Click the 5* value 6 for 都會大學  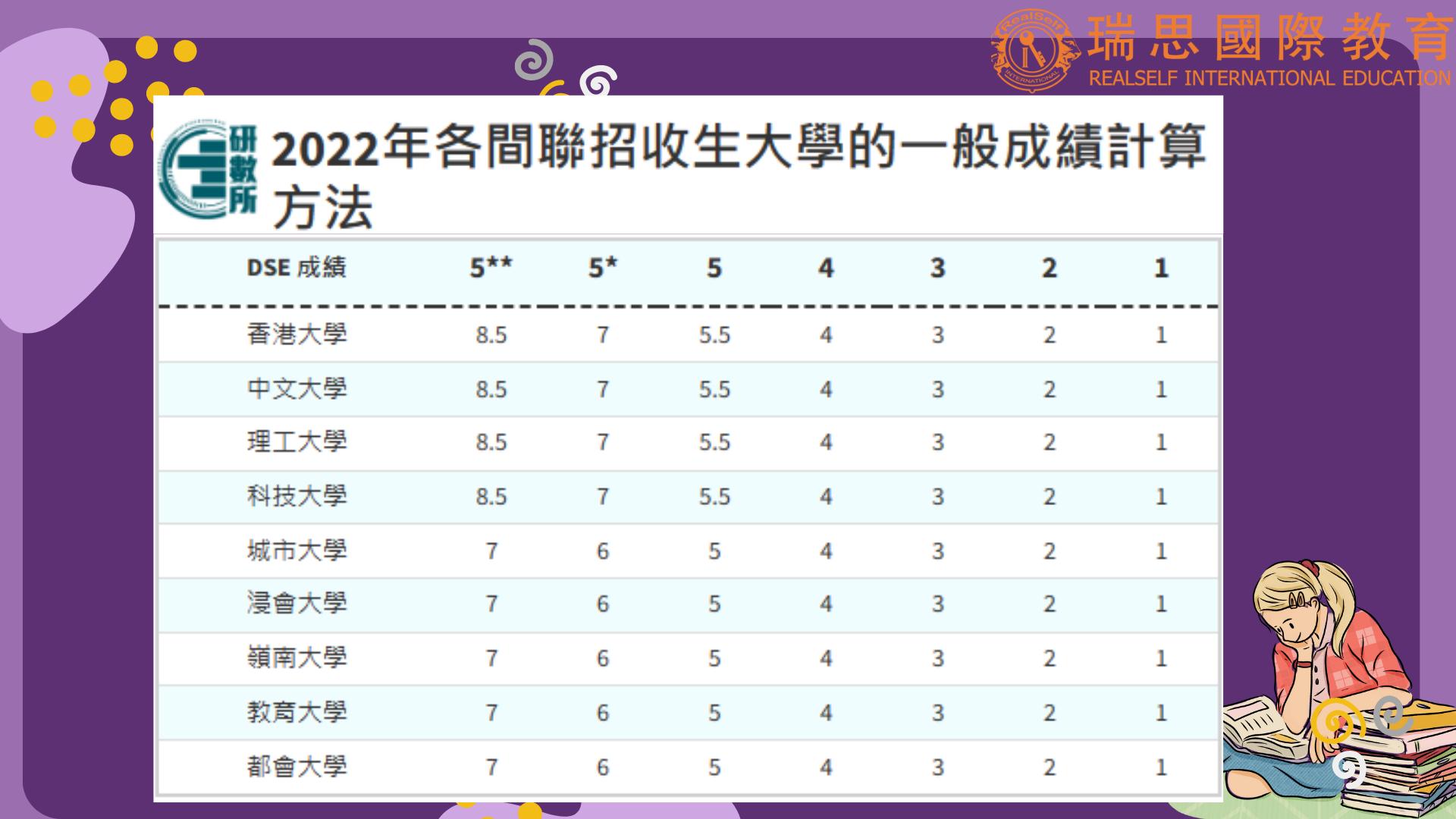603,768
